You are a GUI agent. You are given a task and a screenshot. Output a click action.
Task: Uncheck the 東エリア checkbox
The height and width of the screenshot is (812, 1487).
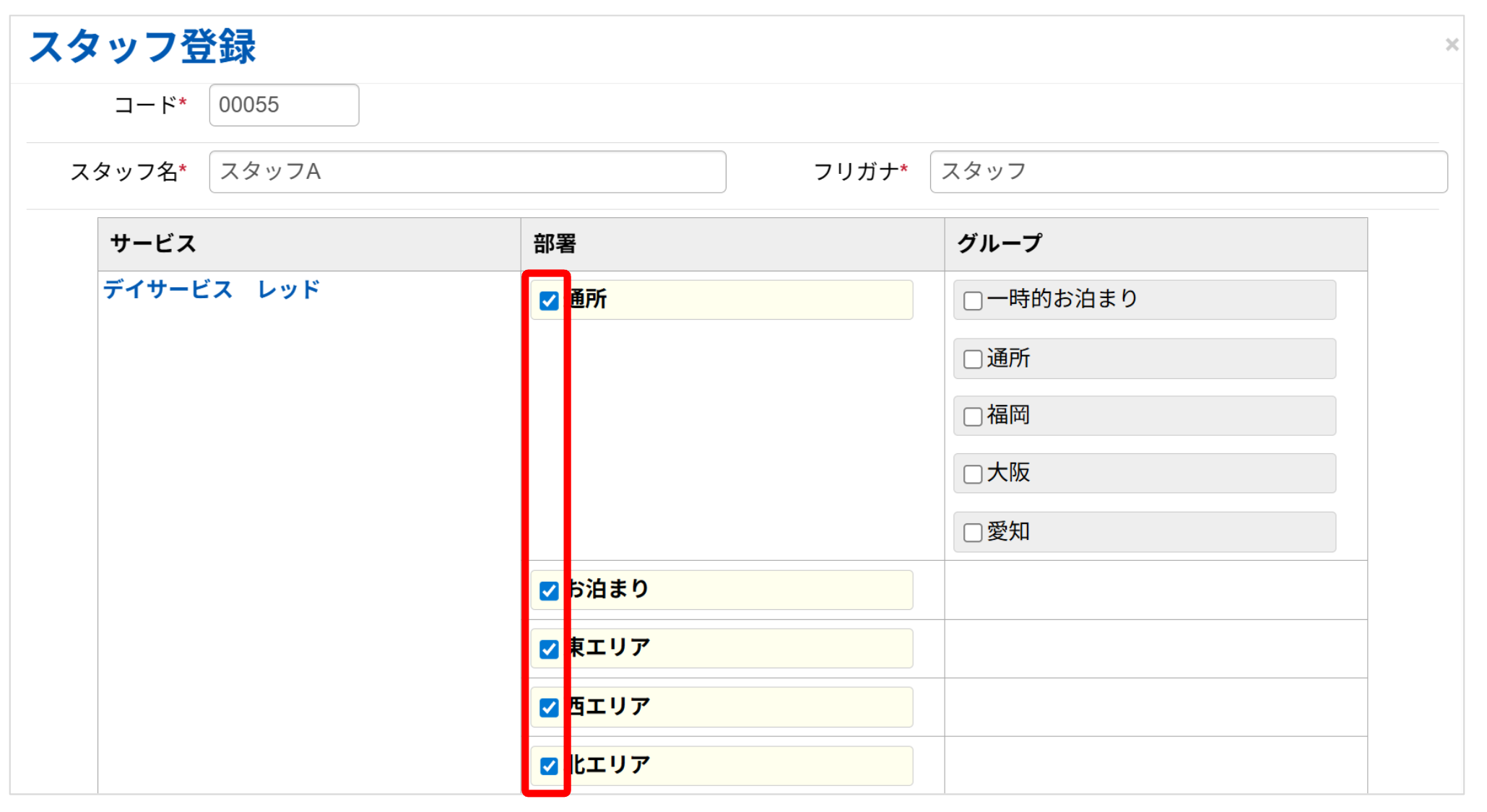point(549,649)
